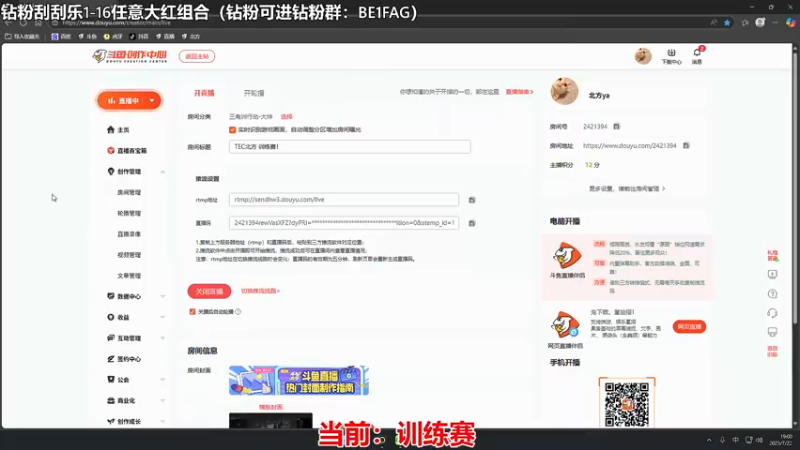Open the 抖音 bookmark in bookmarks bar
The height and width of the screenshot is (450, 800).
click(x=139, y=37)
